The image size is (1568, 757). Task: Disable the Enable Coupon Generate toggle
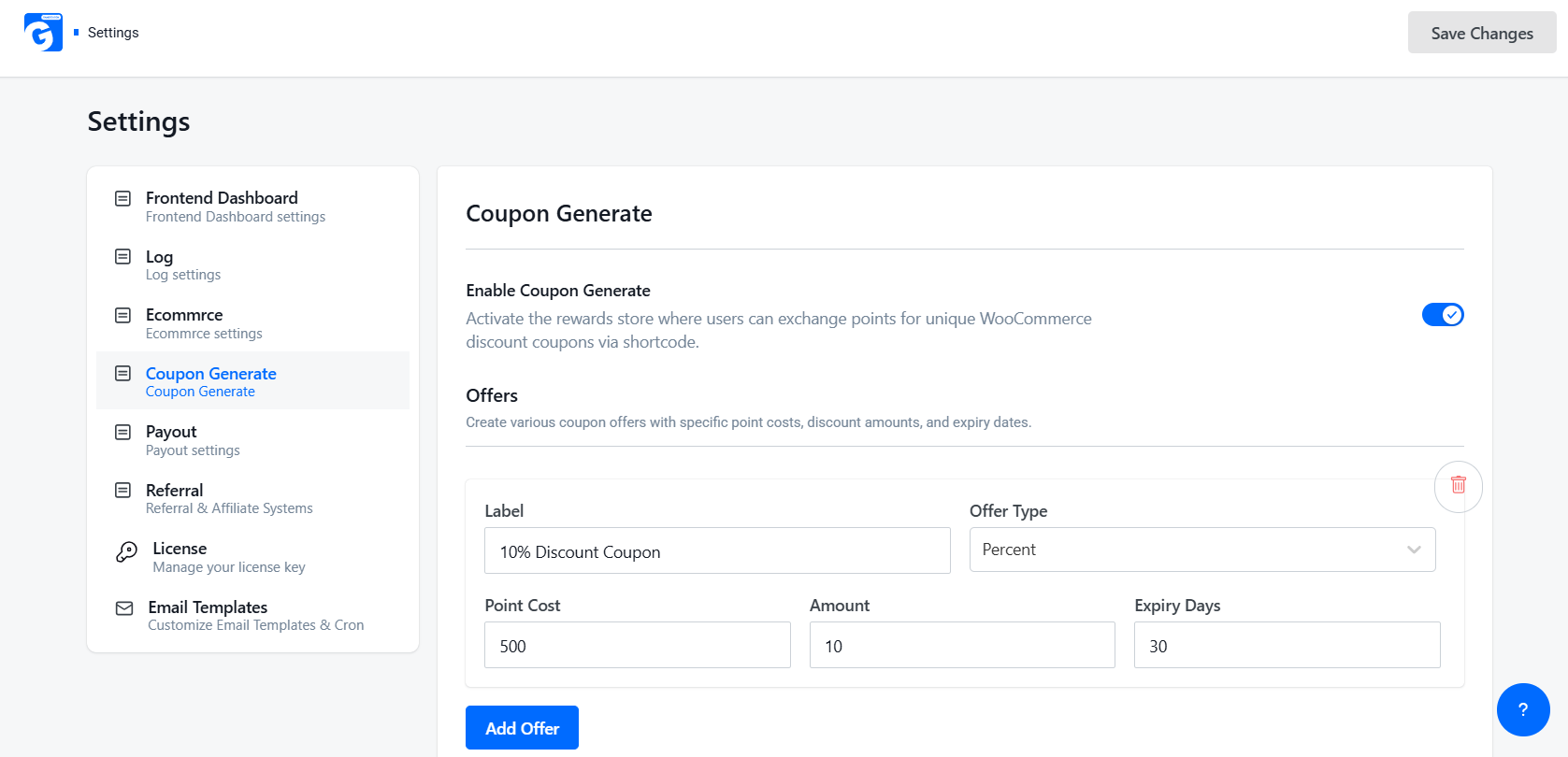coord(1443,315)
